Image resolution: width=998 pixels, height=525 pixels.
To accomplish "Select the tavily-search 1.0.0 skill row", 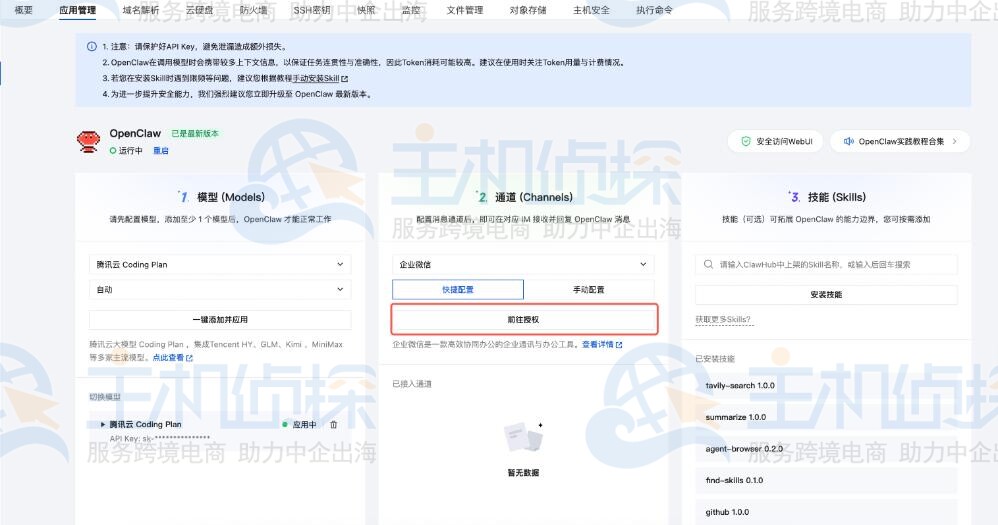I will coord(826,386).
